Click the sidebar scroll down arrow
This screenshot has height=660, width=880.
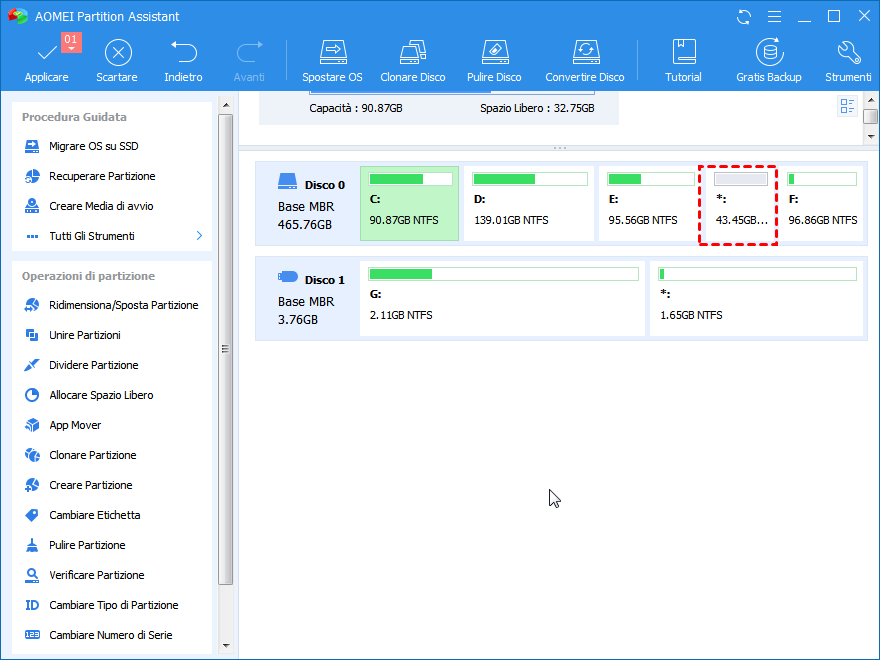226,646
